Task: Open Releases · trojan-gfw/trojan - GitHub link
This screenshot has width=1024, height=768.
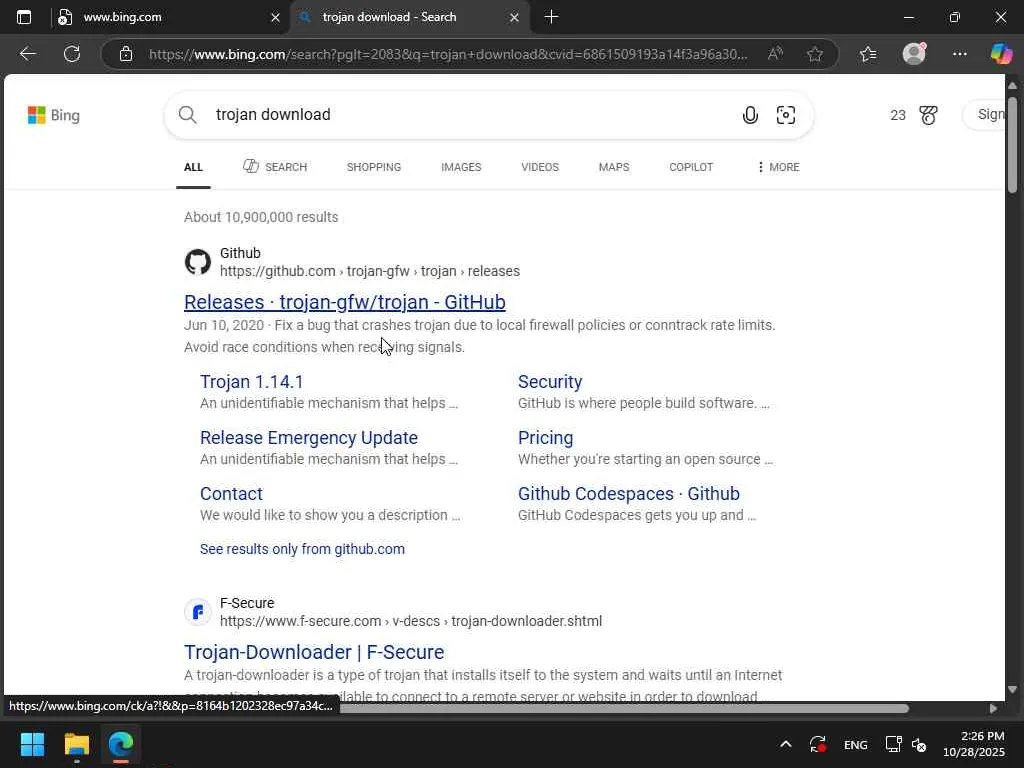Action: pyautogui.click(x=345, y=302)
